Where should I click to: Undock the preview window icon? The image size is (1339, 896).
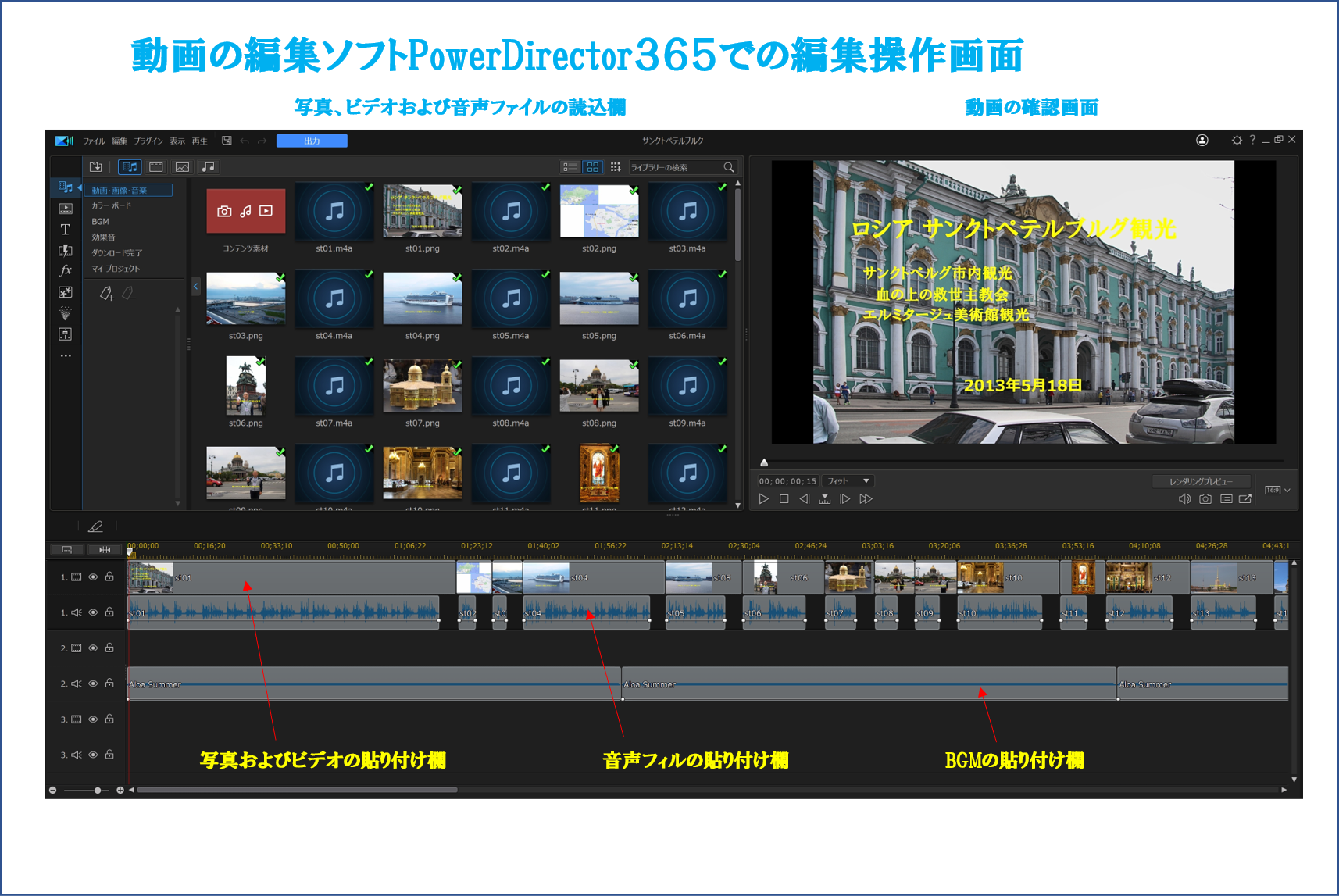pyautogui.click(x=1245, y=499)
